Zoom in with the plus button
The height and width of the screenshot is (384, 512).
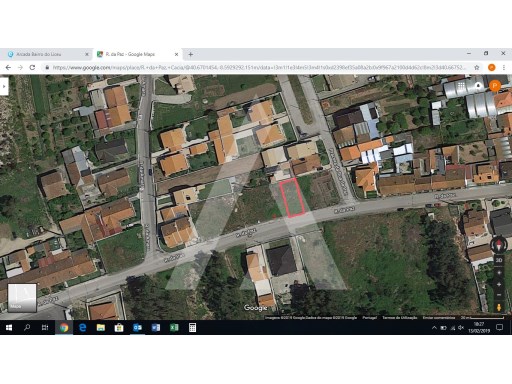(x=499, y=284)
